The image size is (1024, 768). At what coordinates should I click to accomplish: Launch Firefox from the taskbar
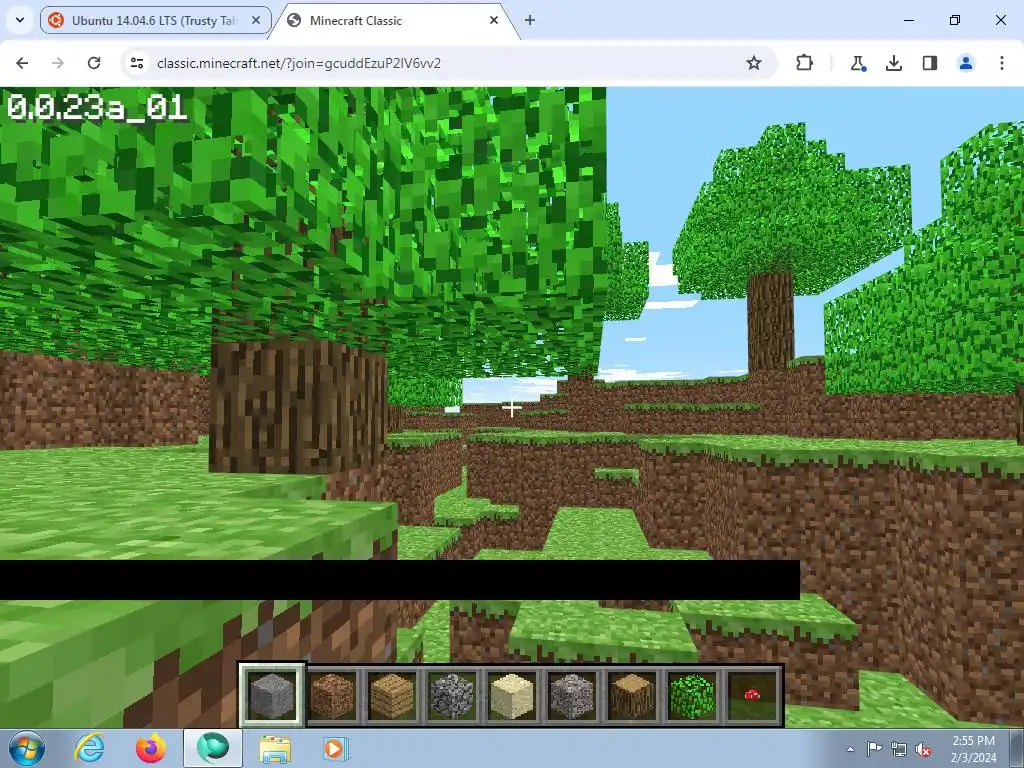click(150, 748)
